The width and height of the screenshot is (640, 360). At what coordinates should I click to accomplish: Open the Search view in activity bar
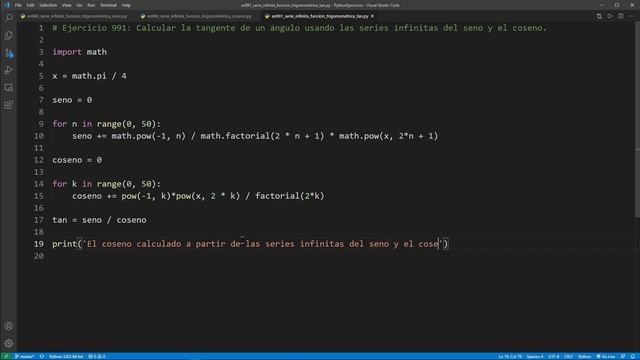click(x=9, y=18)
